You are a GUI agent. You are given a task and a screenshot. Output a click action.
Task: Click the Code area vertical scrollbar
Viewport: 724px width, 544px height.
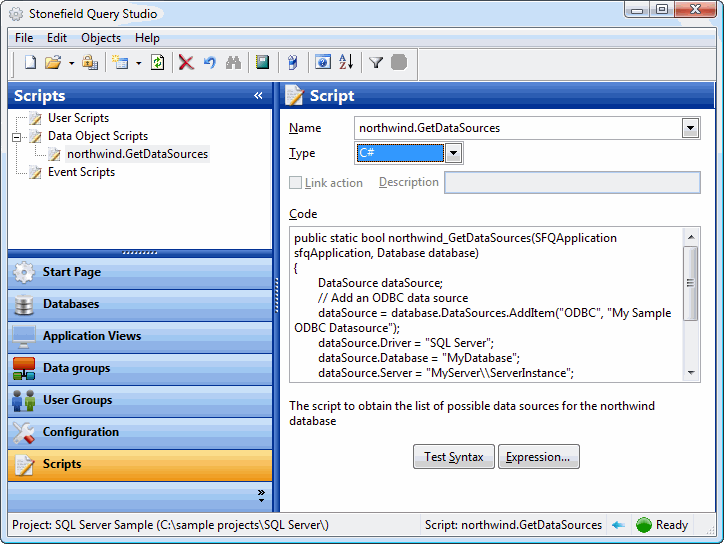tap(691, 300)
